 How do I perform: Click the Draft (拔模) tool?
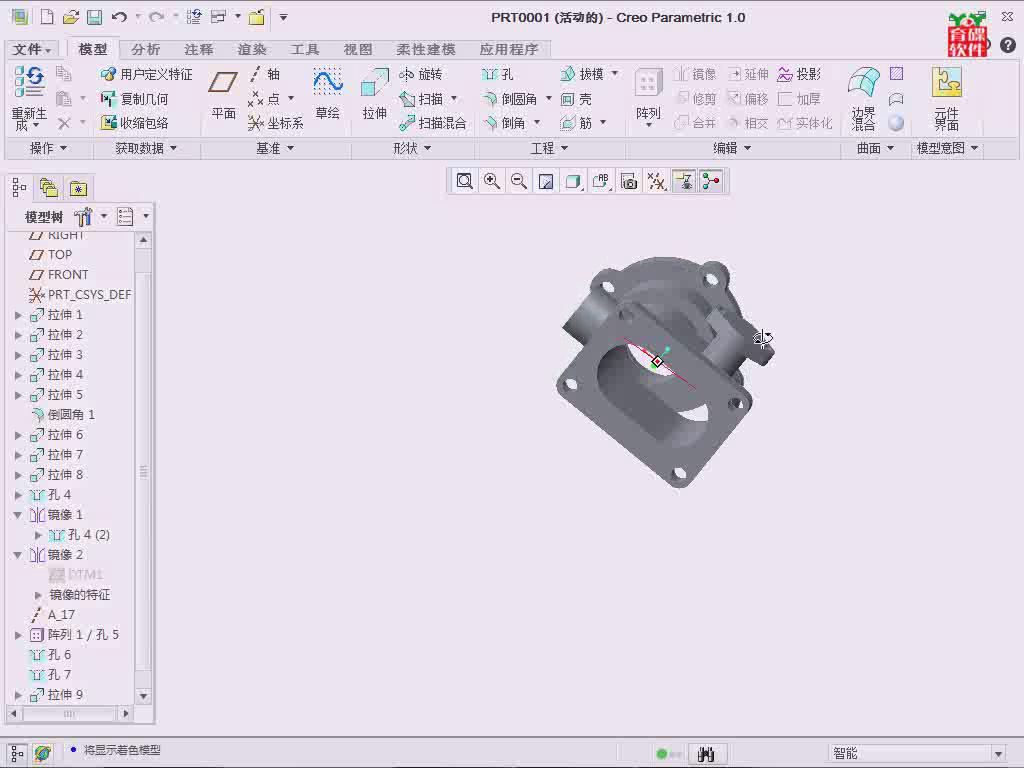pos(583,74)
